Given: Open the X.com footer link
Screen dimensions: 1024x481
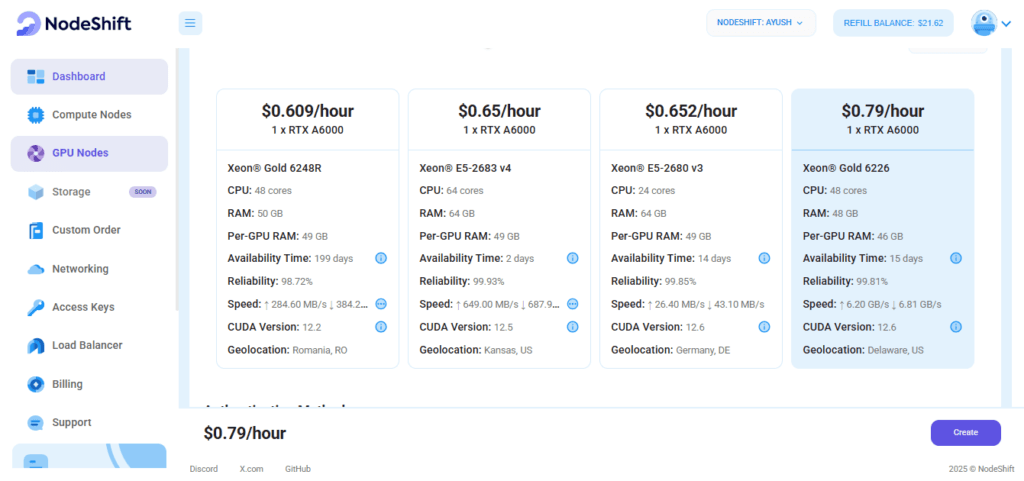Looking at the screenshot, I should pyautogui.click(x=251, y=469).
